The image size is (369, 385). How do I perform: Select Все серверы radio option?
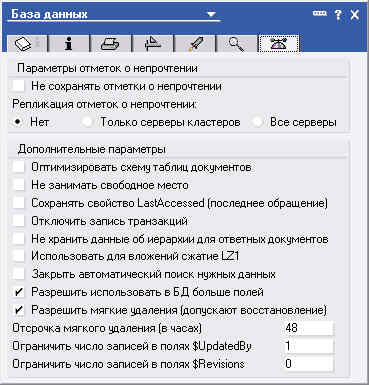pos(257,122)
